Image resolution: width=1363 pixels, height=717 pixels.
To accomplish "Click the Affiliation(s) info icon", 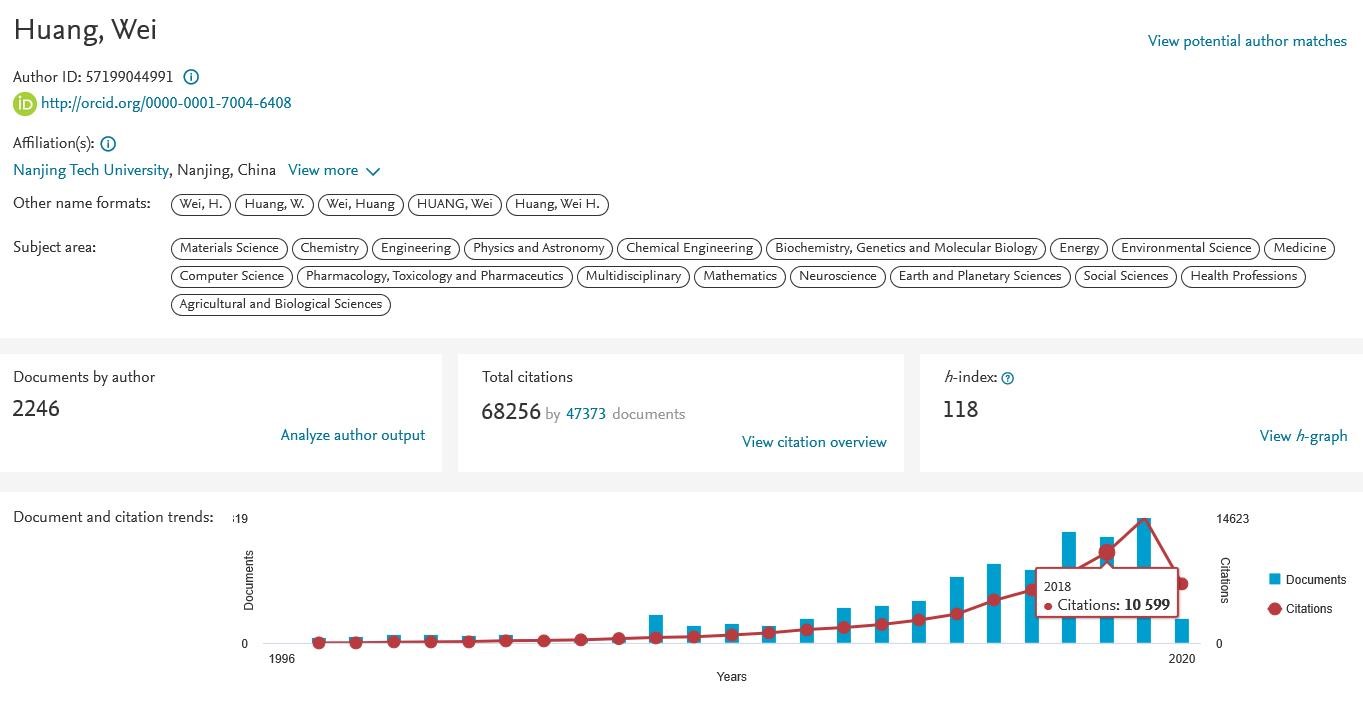I will pyautogui.click(x=108, y=144).
